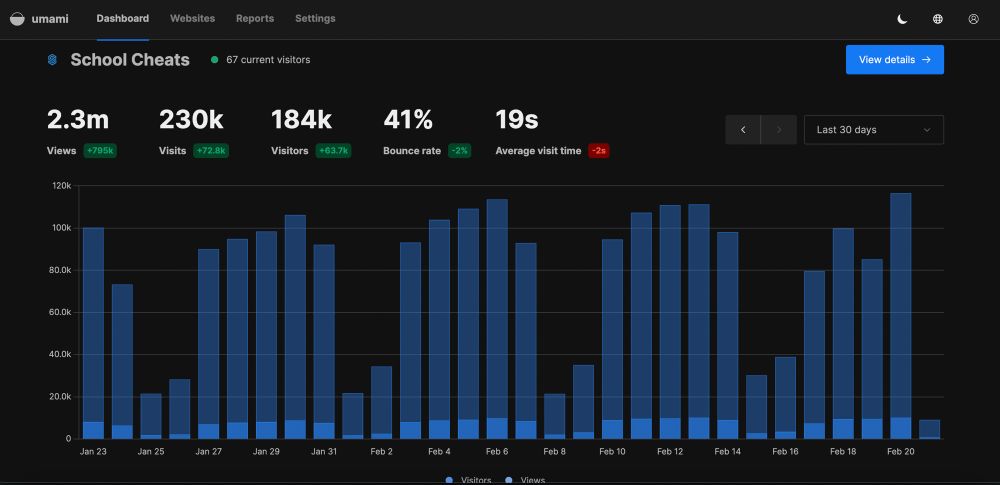
Task: Switch to the Websites tab
Action: (x=192, y=19)
